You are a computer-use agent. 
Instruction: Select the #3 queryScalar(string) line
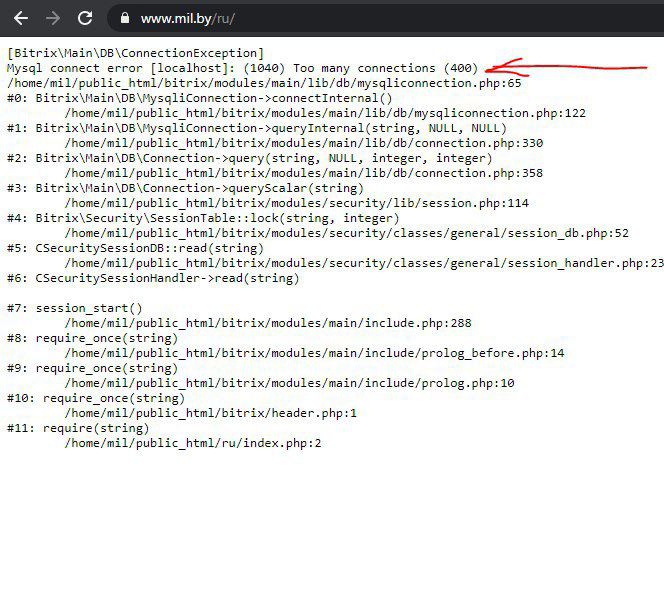pyautogui.click(x=185, y=188)
